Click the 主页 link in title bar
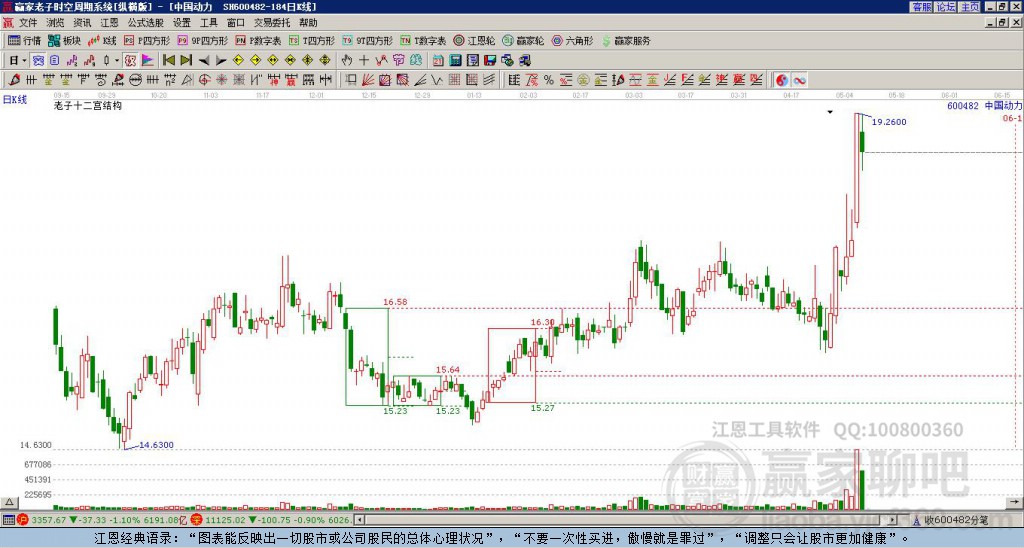Image resolution: width=1024 pixels, height=548 pixels. pyautogui.click(x=970, y=7)
